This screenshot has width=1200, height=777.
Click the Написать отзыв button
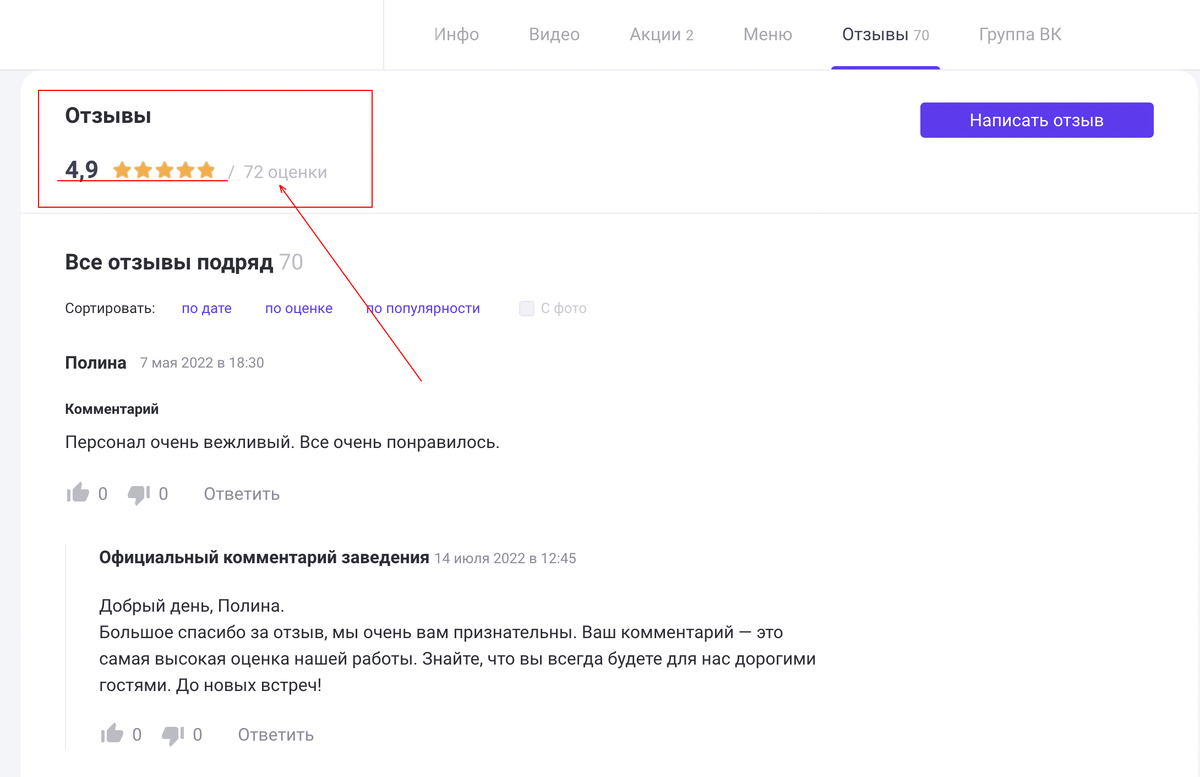click(x=1036, y=119)
